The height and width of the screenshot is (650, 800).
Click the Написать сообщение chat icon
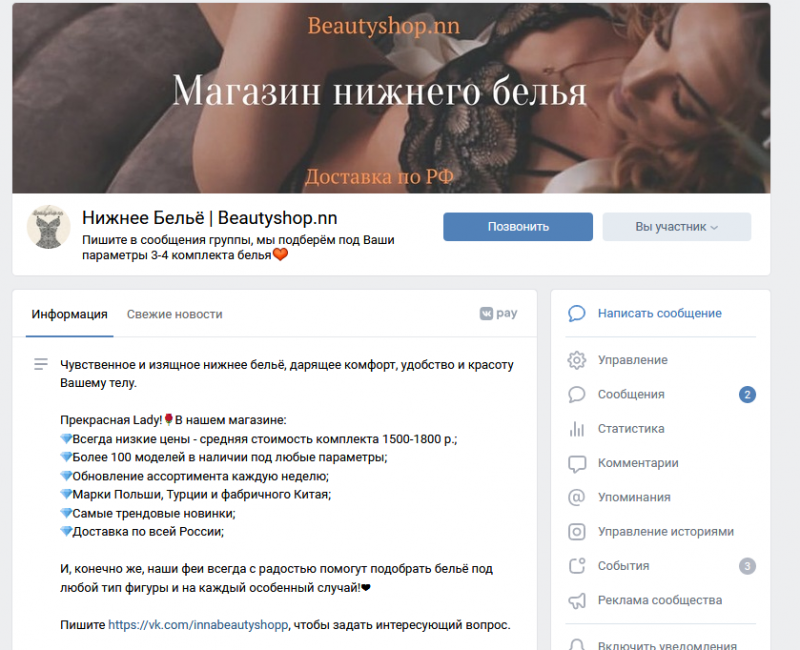[577, 313]
